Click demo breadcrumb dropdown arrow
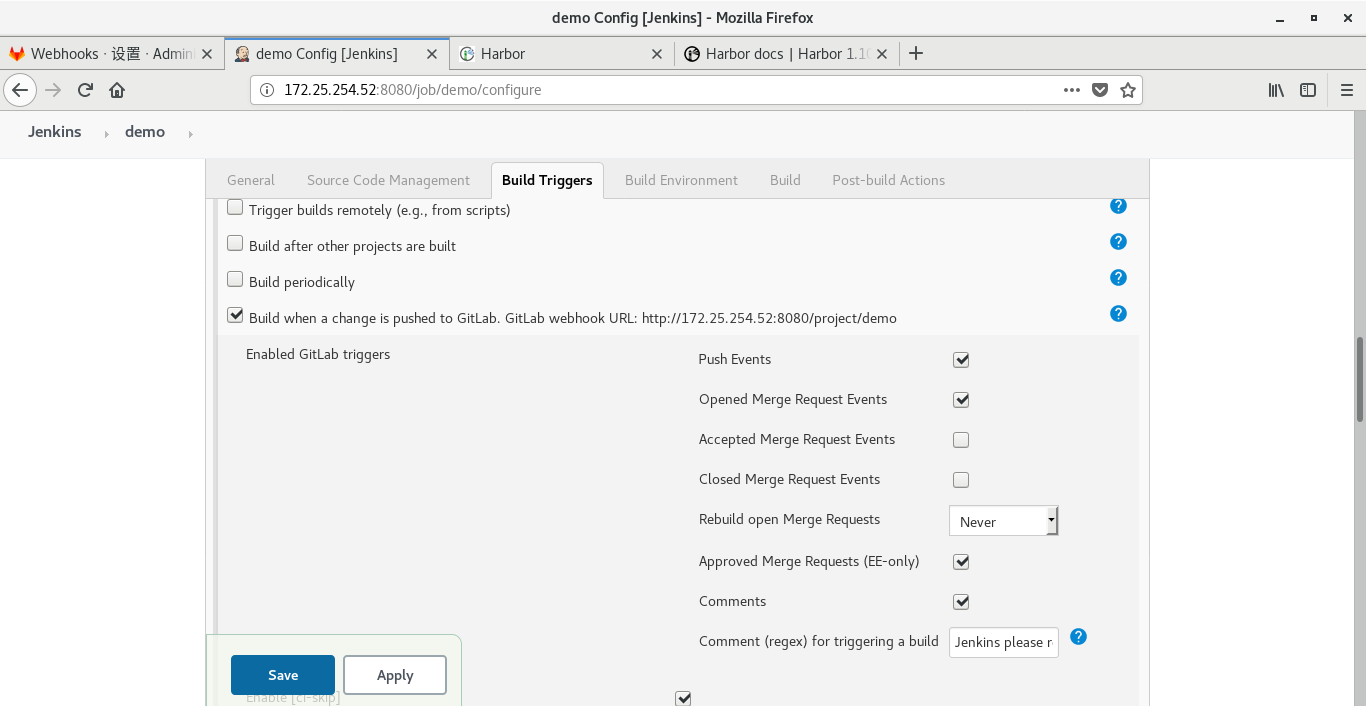 pos(190,133)
